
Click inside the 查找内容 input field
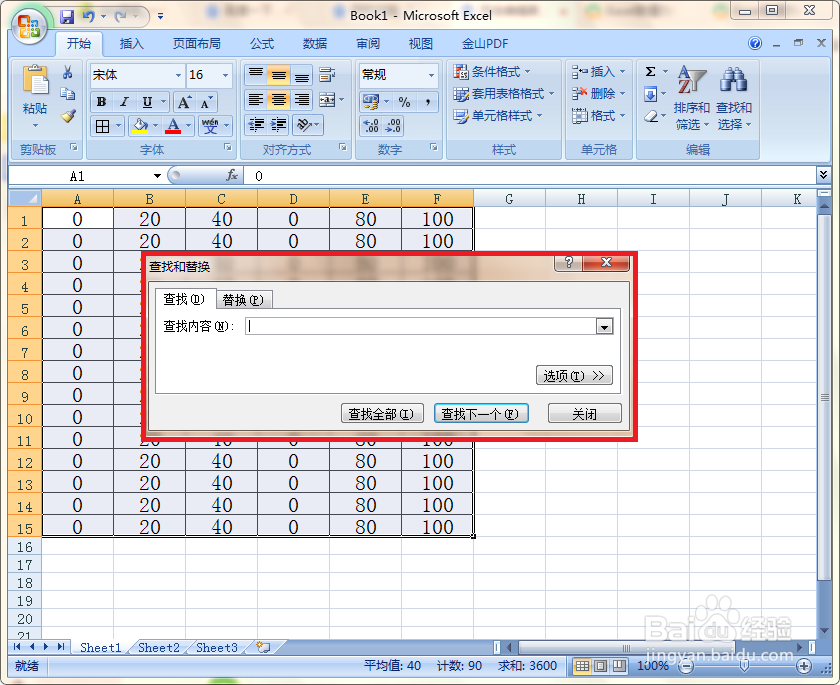pyautogui.click(x=420, y=326)
